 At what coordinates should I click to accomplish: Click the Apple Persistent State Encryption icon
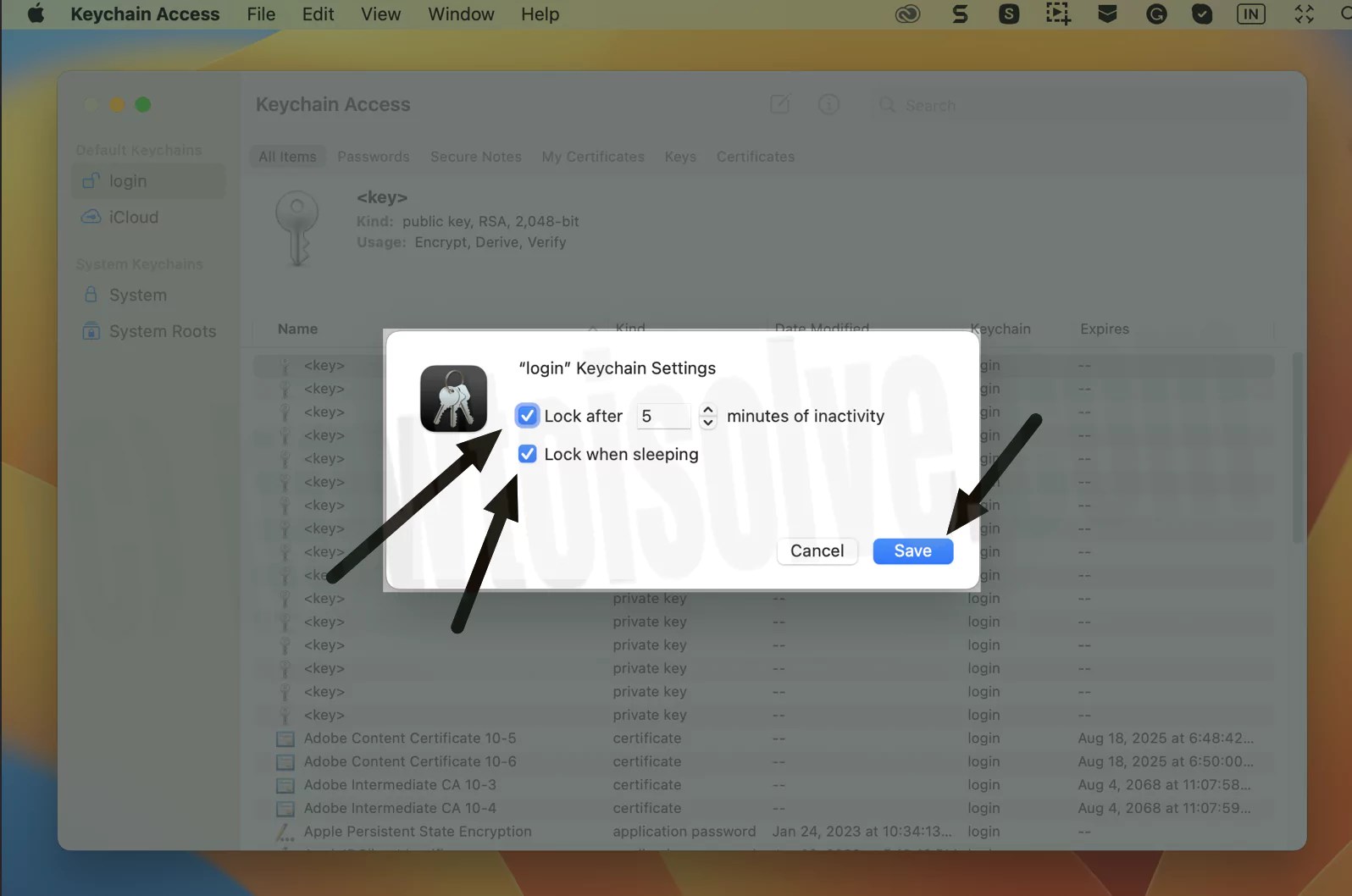pos(285,832)
